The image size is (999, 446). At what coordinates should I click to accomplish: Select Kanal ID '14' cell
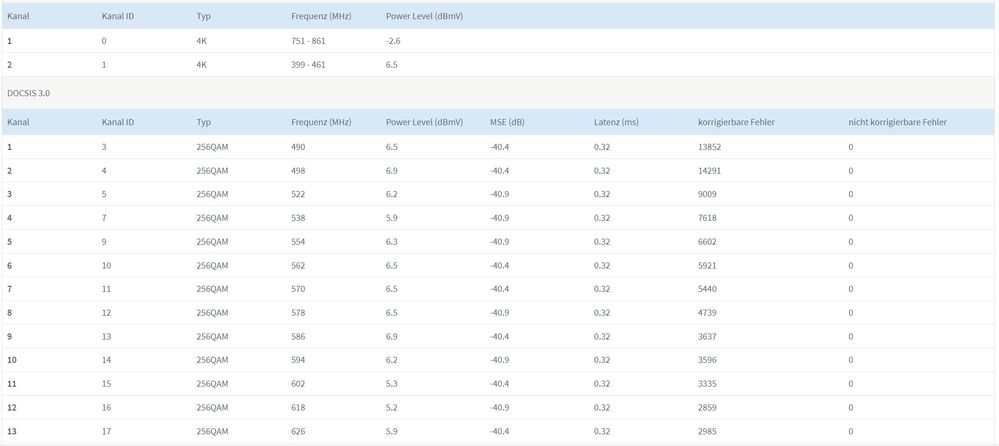[106, 360]
